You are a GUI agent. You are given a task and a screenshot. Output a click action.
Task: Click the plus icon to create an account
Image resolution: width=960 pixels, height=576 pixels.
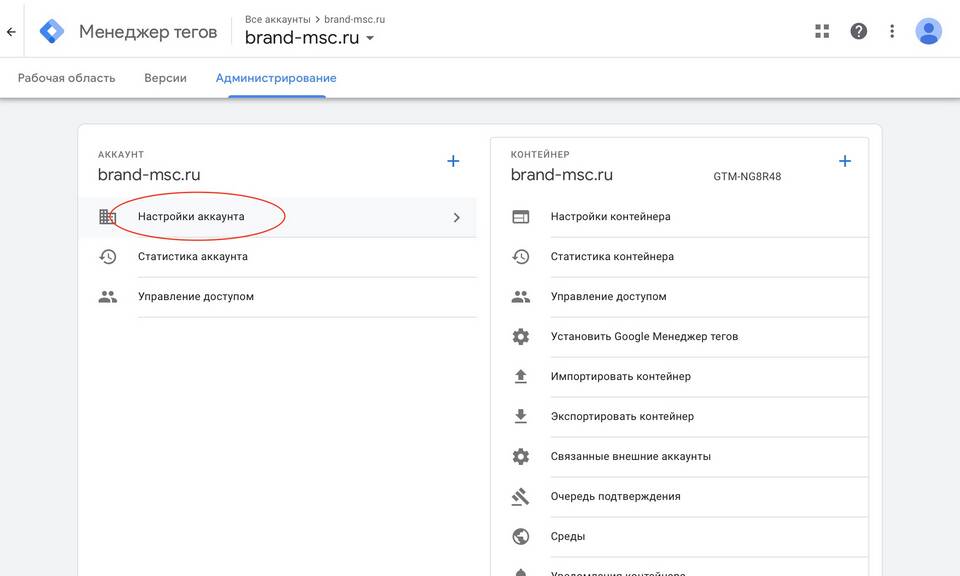coord(453,161)
